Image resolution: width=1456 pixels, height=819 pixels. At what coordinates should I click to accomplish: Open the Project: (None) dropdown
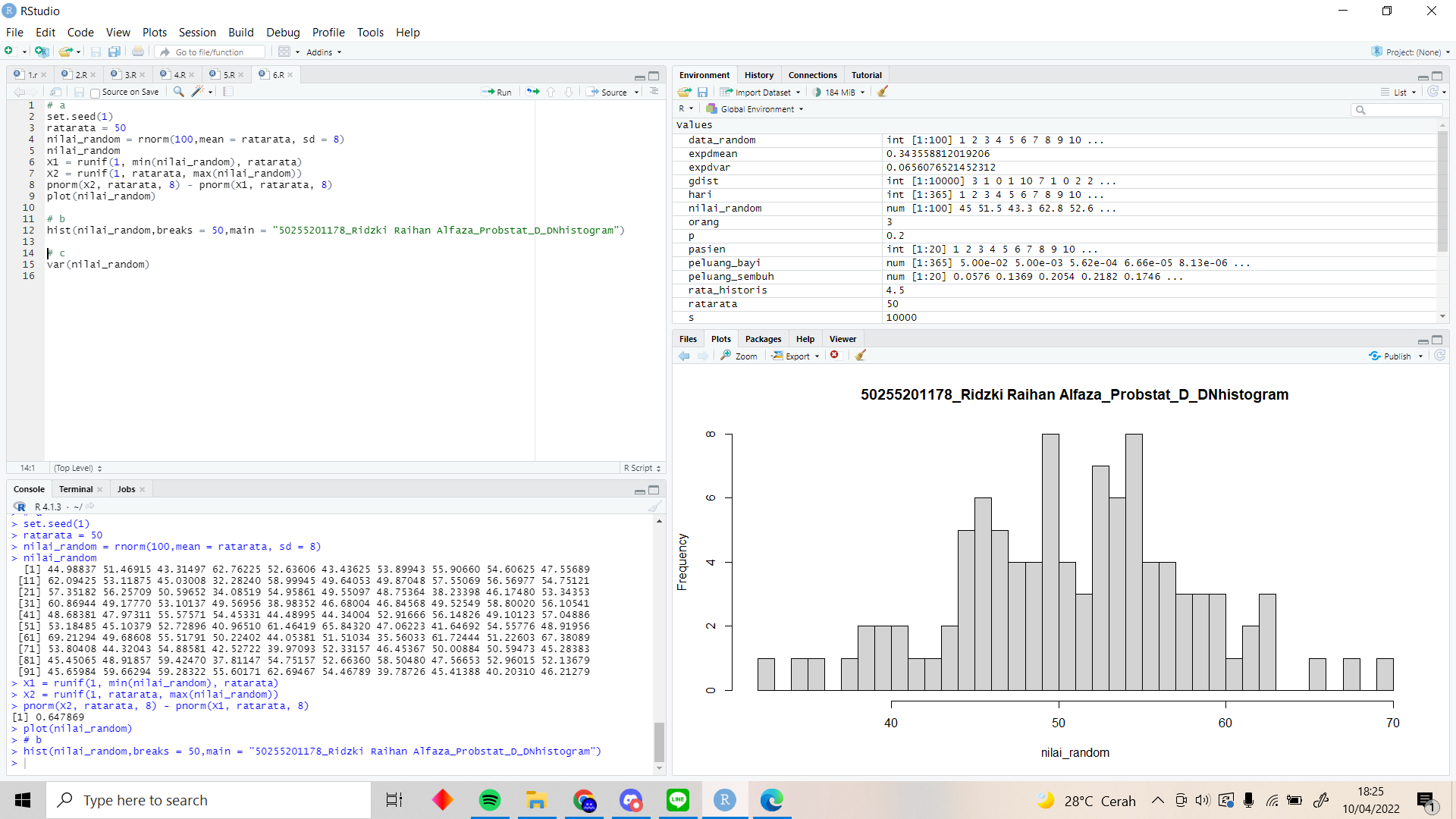click(x=1410, y=52)
